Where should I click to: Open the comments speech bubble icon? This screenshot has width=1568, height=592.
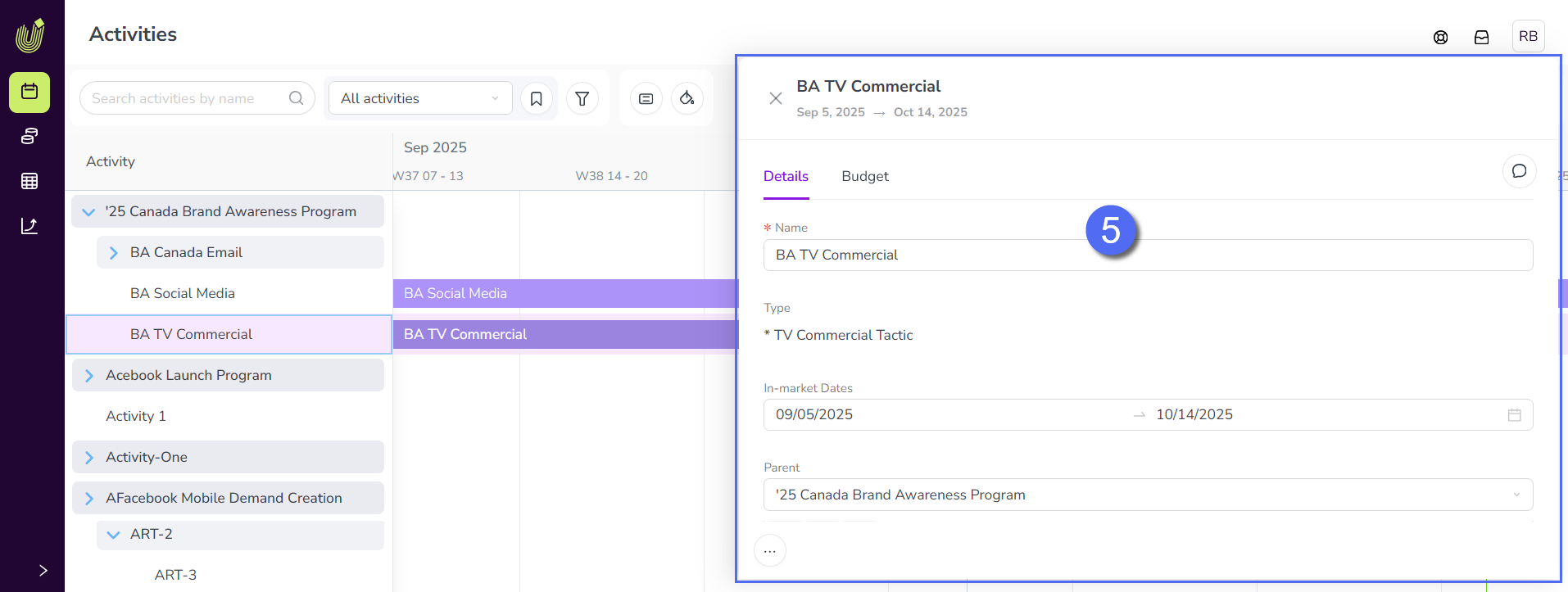(1519, 171)
